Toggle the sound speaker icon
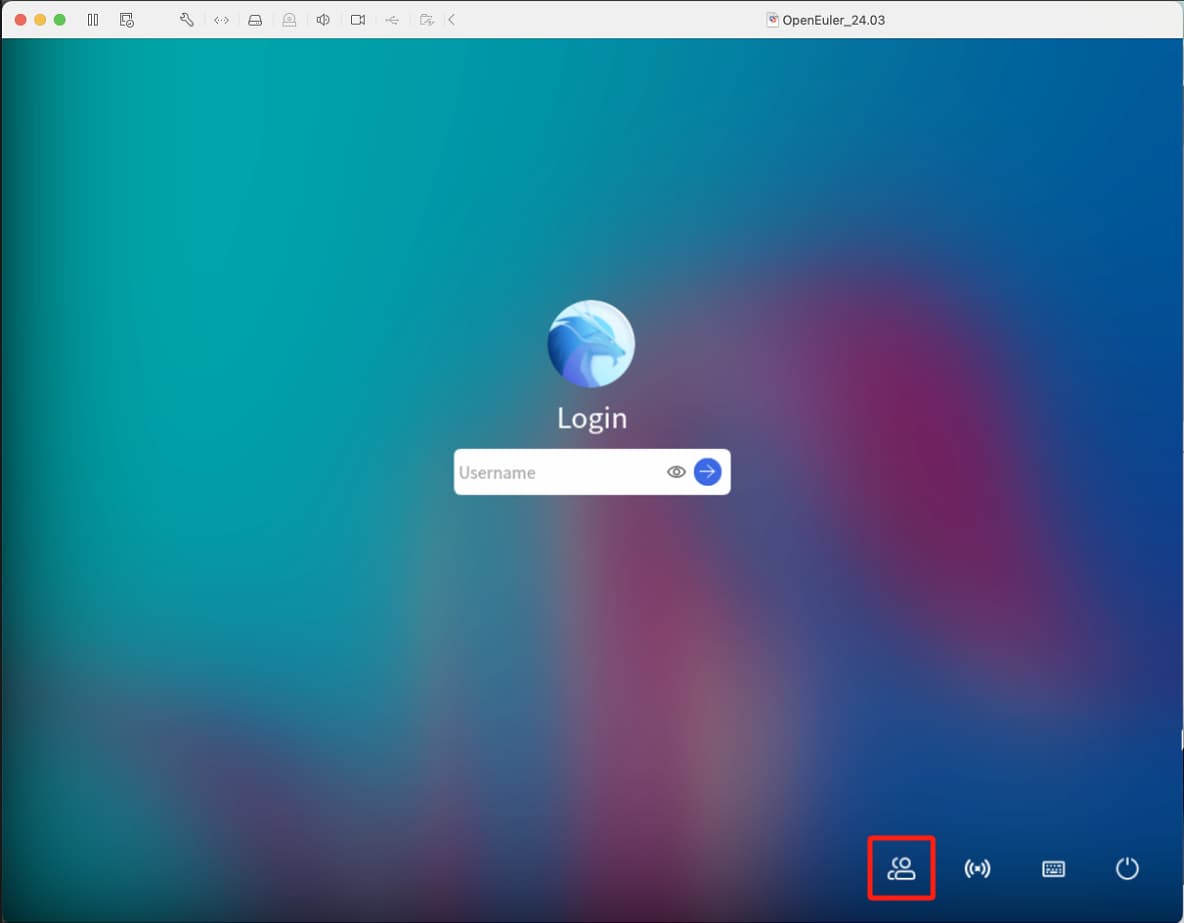1184x923 pixels. coord(323,19)
